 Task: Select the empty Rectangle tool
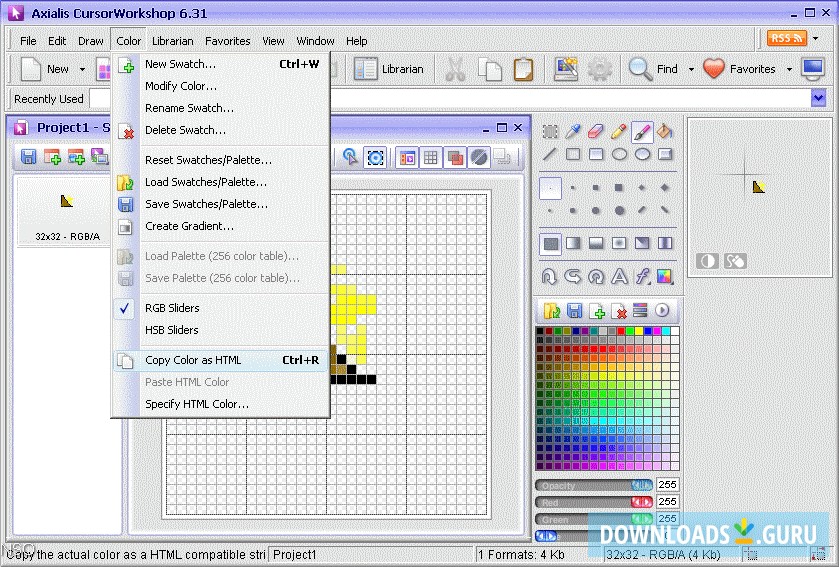point(573,155)
